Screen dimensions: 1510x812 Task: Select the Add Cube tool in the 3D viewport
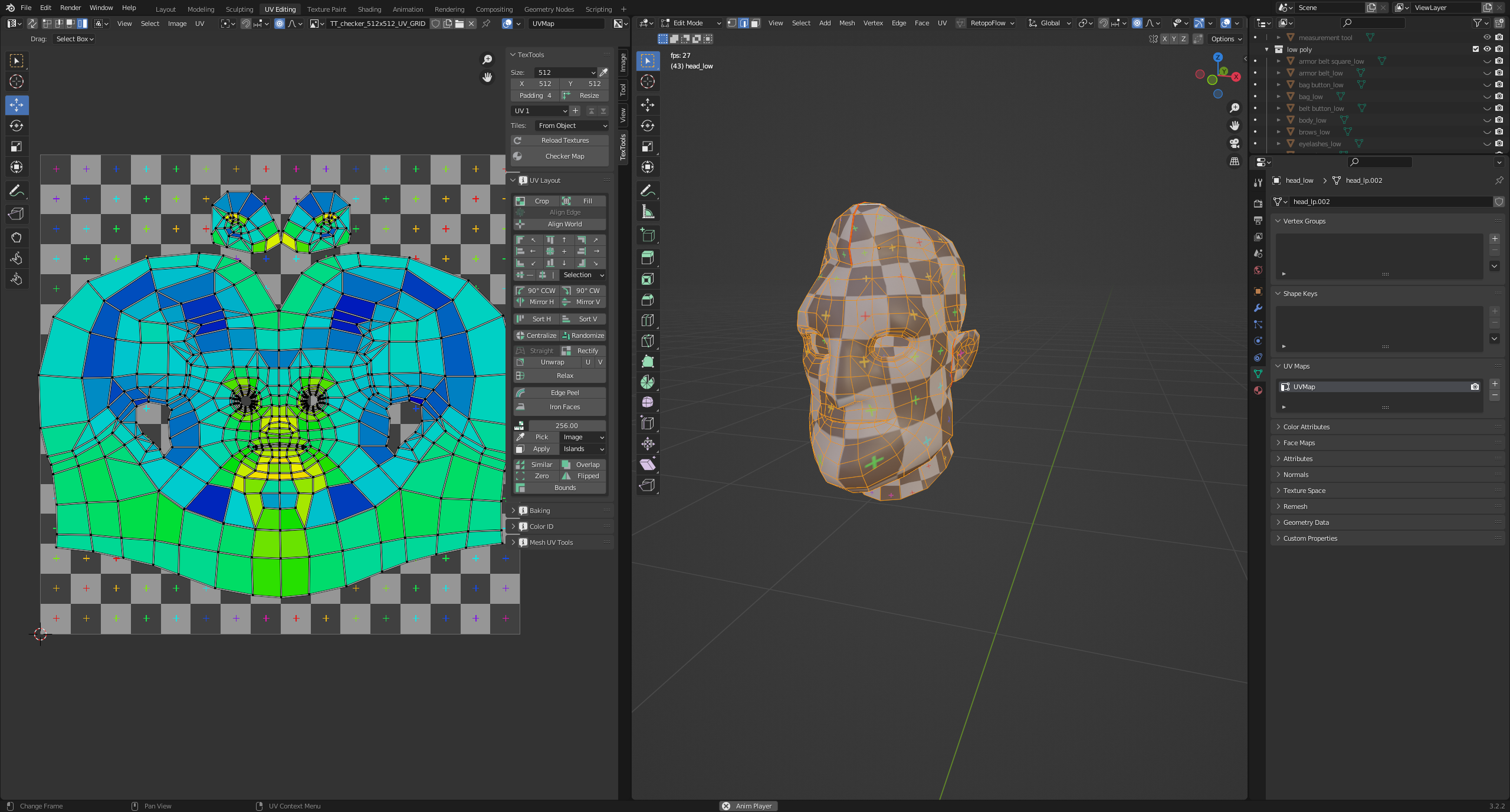pyautogui.click(x=648, y=235)
